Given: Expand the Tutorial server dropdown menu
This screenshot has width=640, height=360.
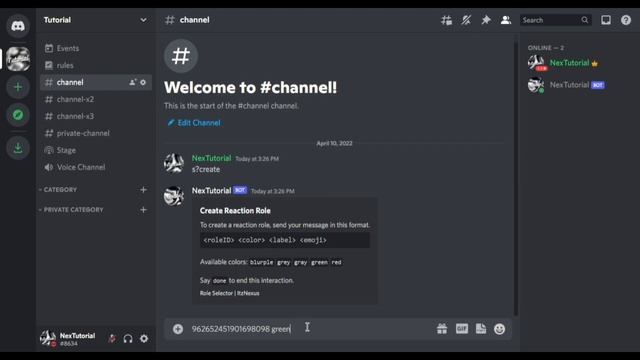Looking at the screenshot, I should point(143,20).
